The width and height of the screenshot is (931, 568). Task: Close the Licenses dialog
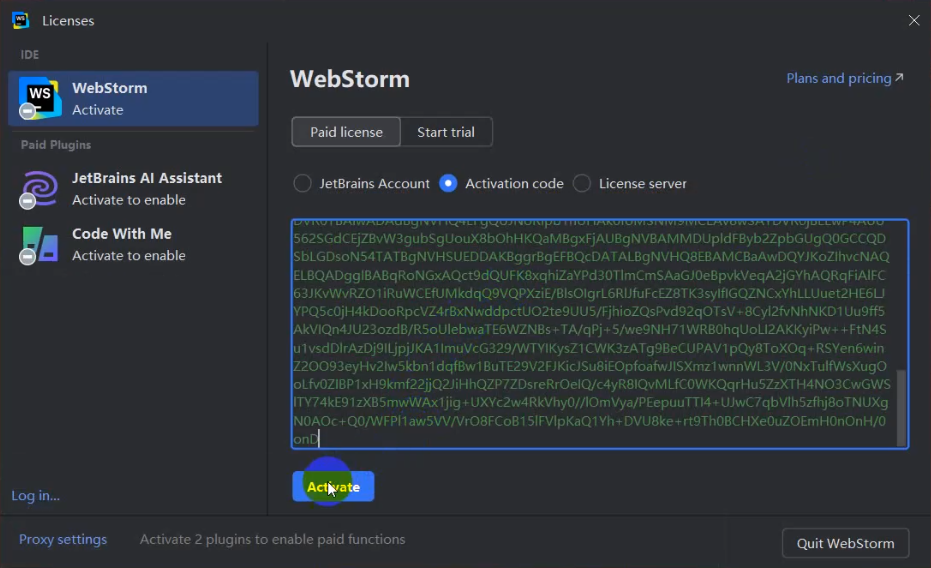point(914,20)
